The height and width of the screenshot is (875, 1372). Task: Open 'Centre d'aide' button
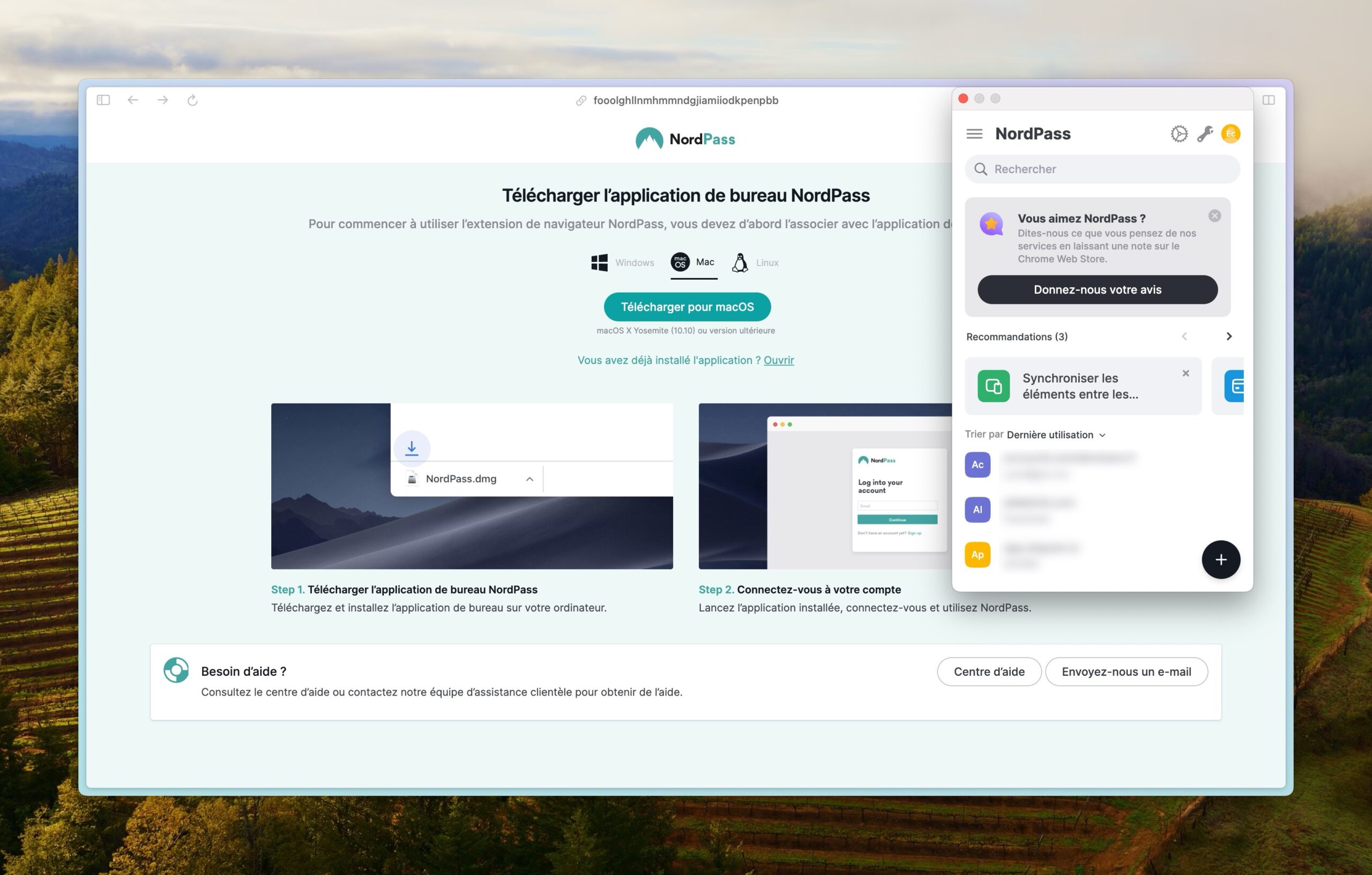[989, 671]
